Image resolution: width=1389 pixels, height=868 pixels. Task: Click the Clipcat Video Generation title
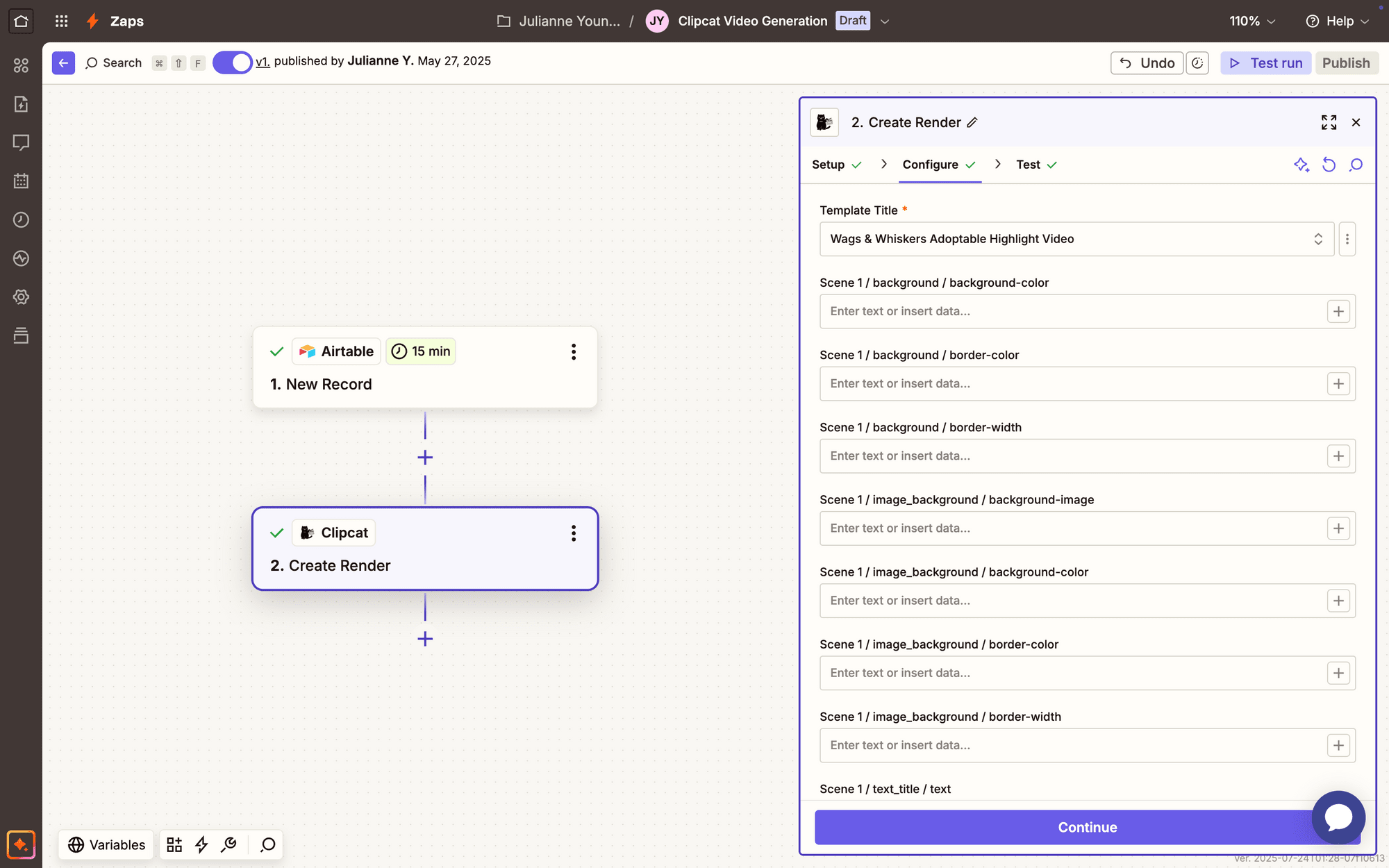pyautogui.click(x=752, y=21)
